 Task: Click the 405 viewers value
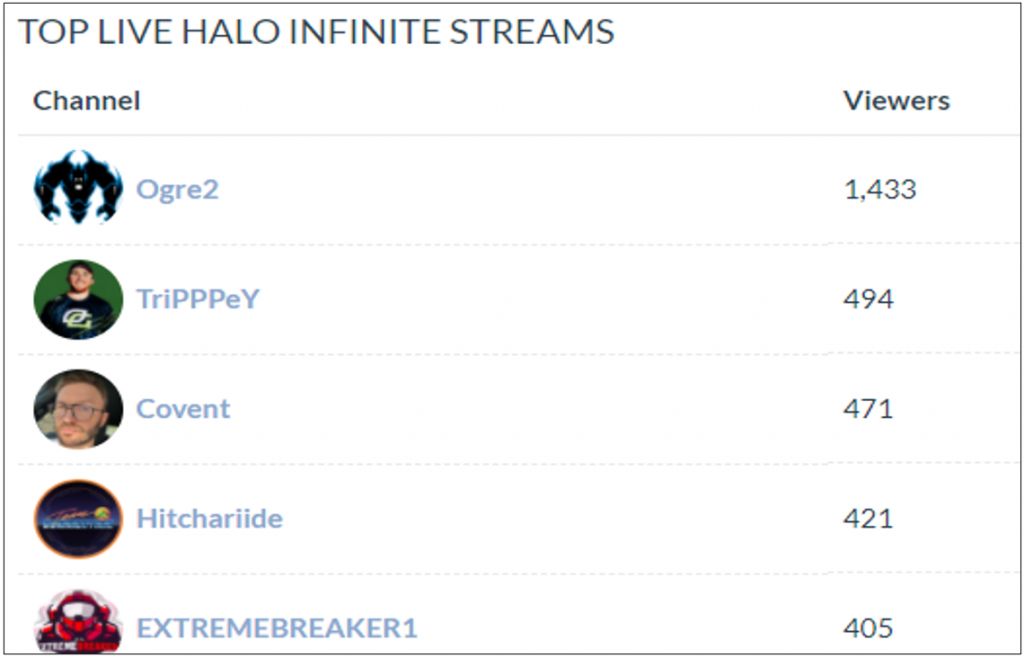point(868,628)
